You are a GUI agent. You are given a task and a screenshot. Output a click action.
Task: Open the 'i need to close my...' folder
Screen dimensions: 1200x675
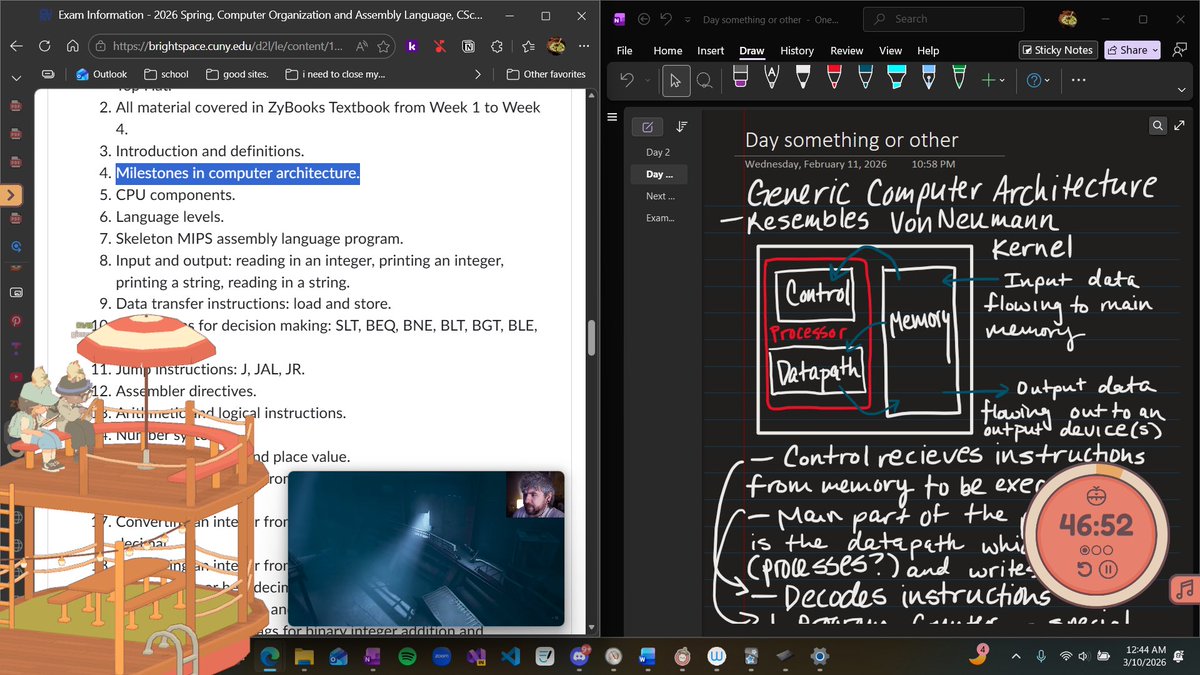pos(335,74)
